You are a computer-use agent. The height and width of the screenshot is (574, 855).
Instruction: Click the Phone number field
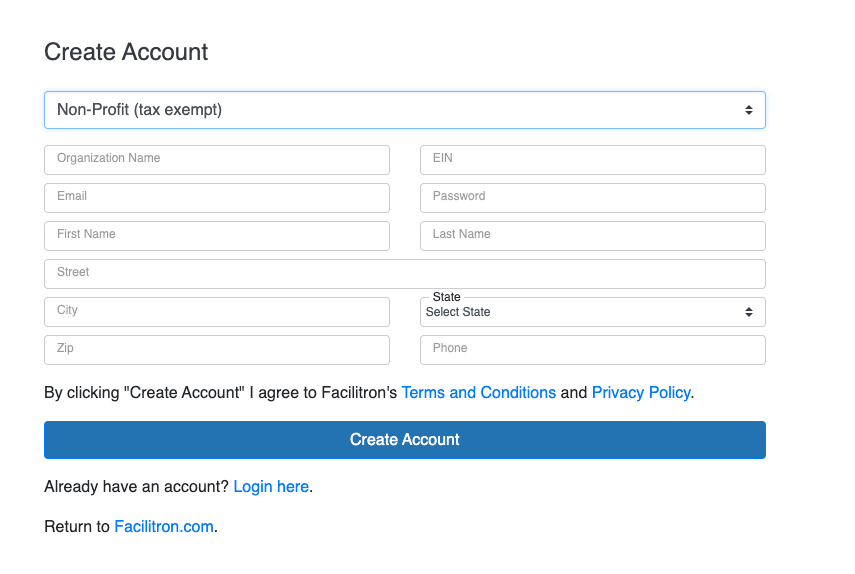tap(593, 350)
